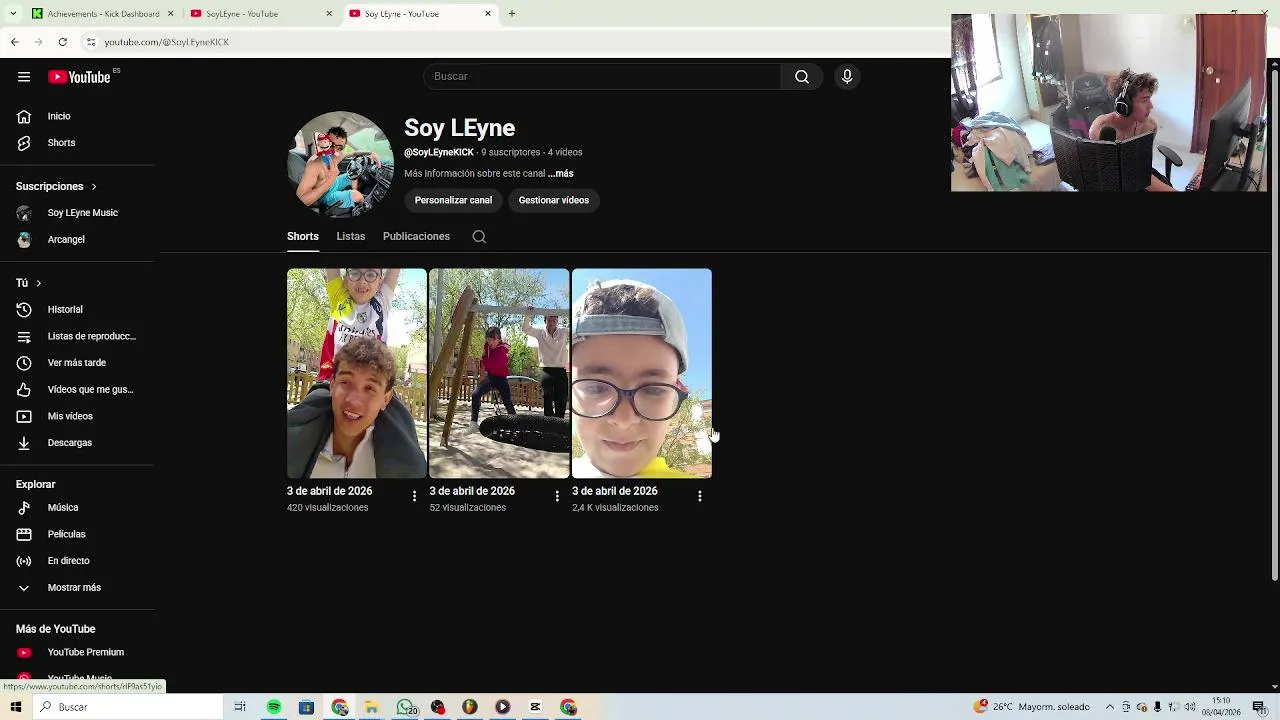Open the playground short with 52 visualizaciones
Image resolution: width=1280 pixels, height=720 pixels.
(499, 373)
